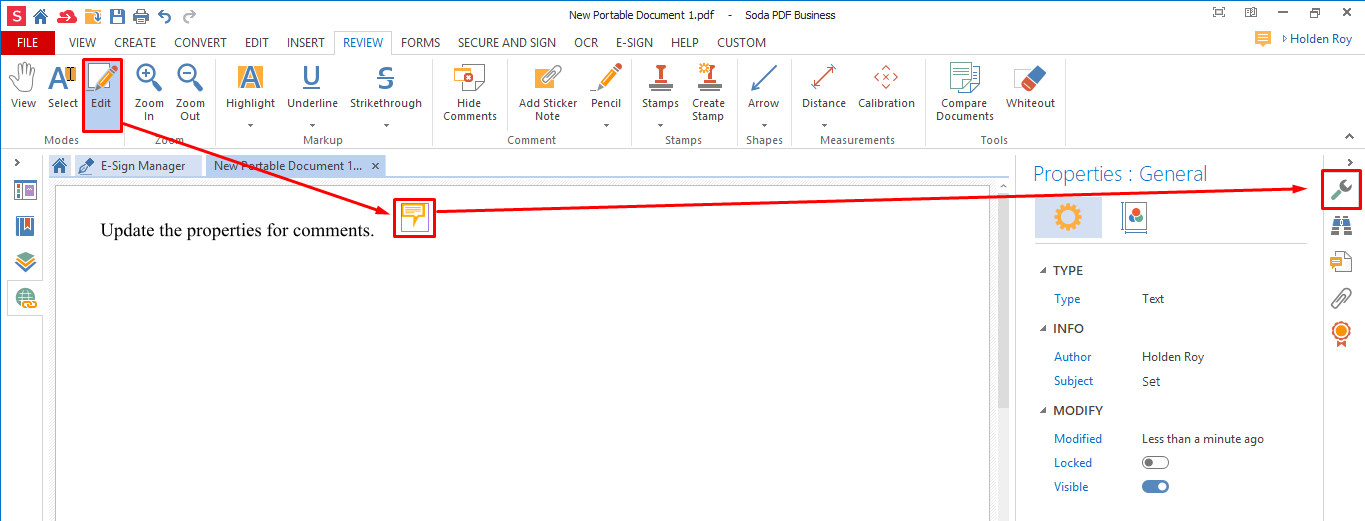The image size is (1365, 521).
Task: Switch to the Appearance colors properties tab
Action: pyautogui.click(x=1134, y=217)
